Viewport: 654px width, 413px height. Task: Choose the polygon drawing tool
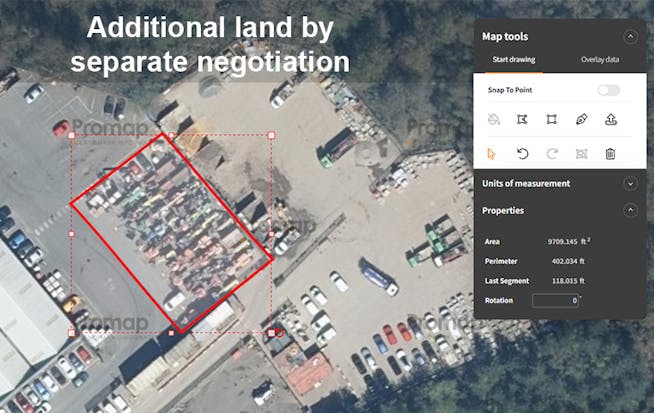522,120
